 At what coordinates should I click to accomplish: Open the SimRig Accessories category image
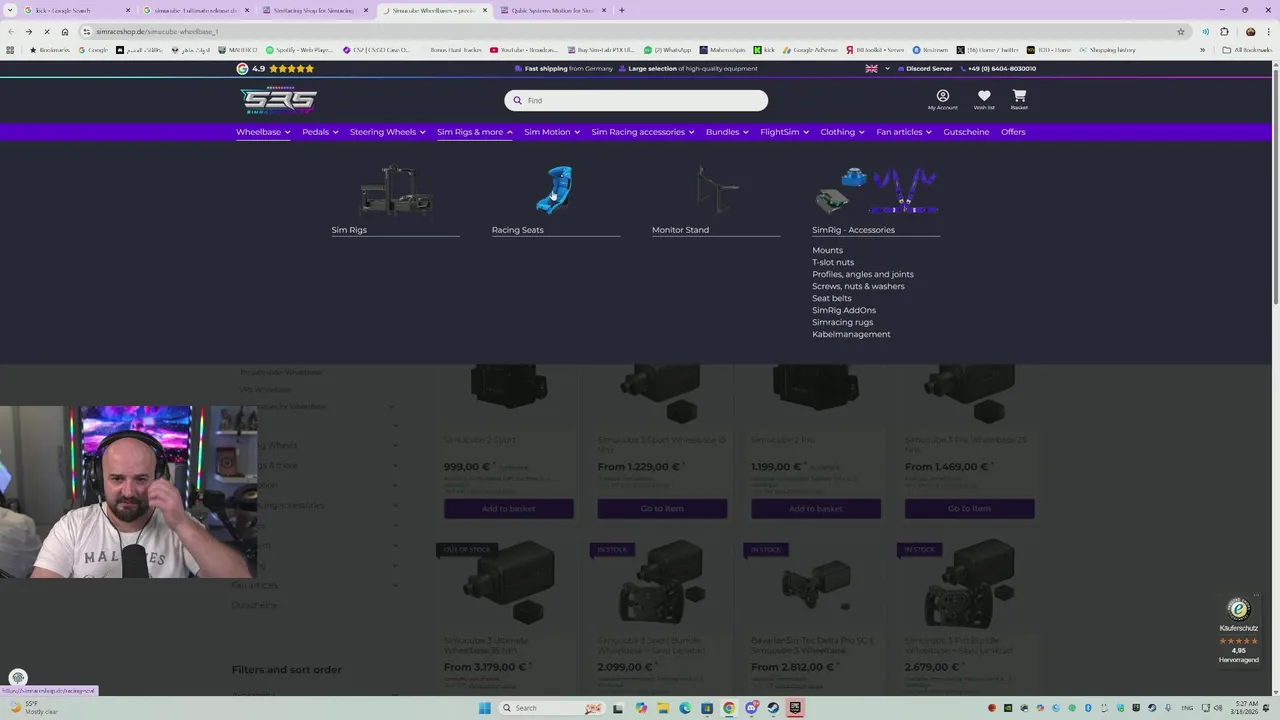876,190
